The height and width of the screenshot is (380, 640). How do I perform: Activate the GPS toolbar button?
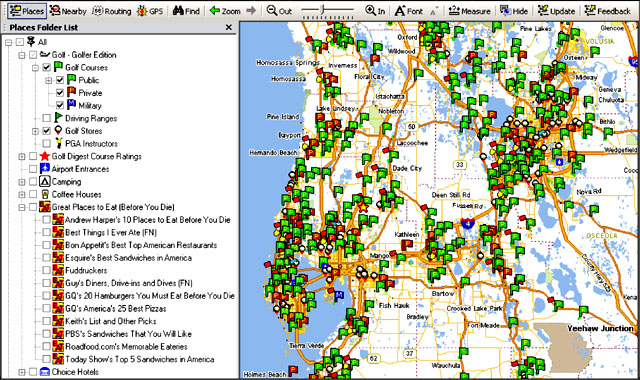point(150,11)
